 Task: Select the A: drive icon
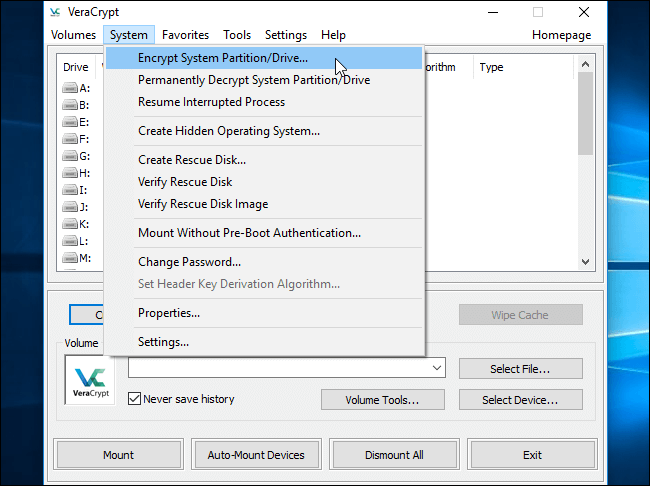[70, 88]
